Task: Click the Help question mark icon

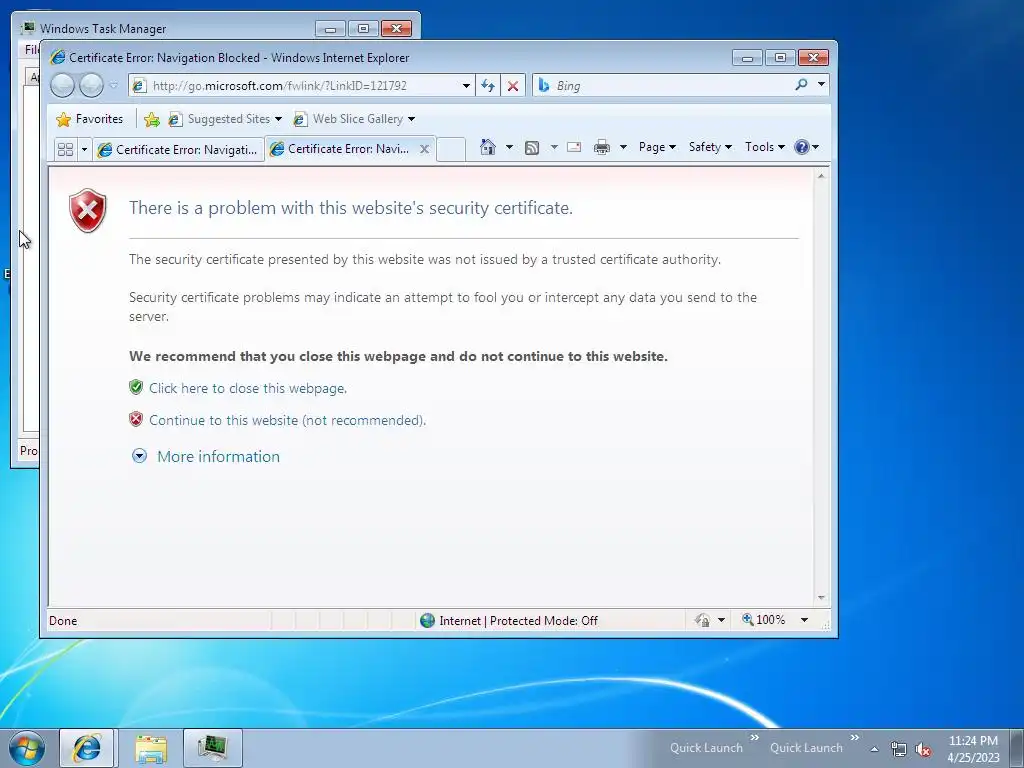Action: coord(802,147)
